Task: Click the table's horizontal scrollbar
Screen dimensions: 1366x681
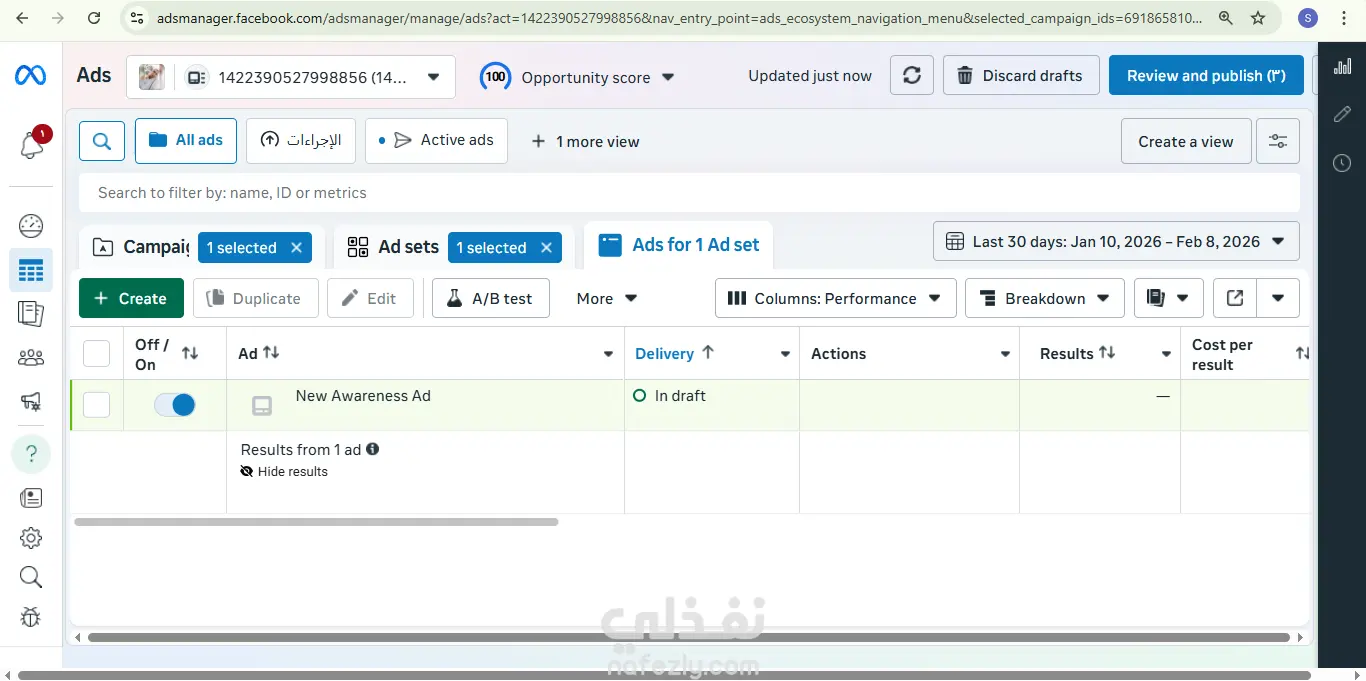Action: click(316, 521)
